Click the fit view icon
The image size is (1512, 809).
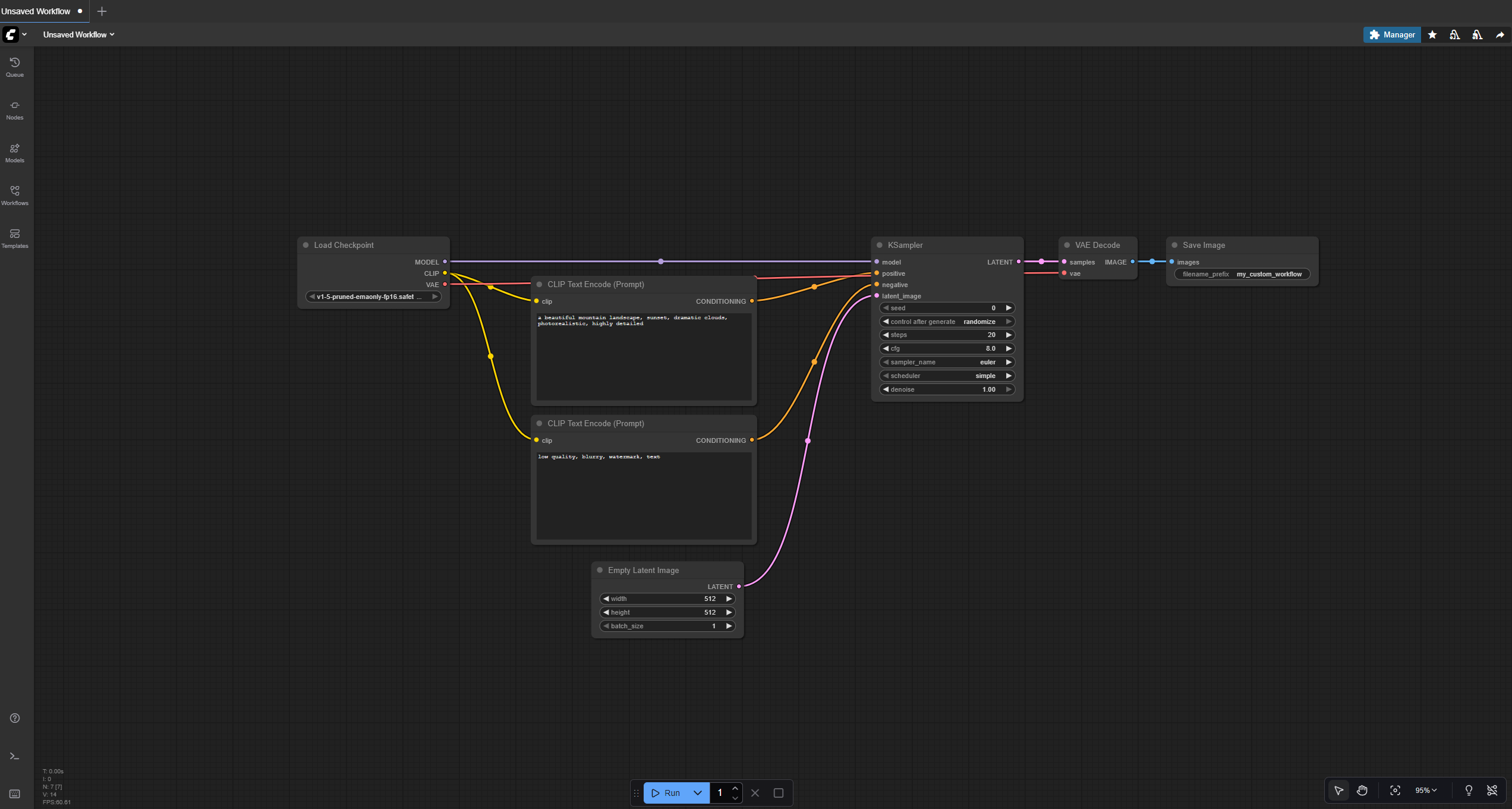pos(1395,791)
